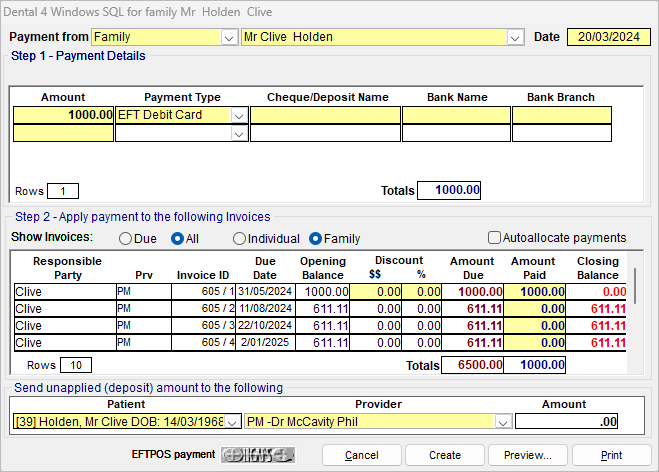Click Amount Paid cell for invoice 605 / 1
Screen dimensions: 659x472
535,292
